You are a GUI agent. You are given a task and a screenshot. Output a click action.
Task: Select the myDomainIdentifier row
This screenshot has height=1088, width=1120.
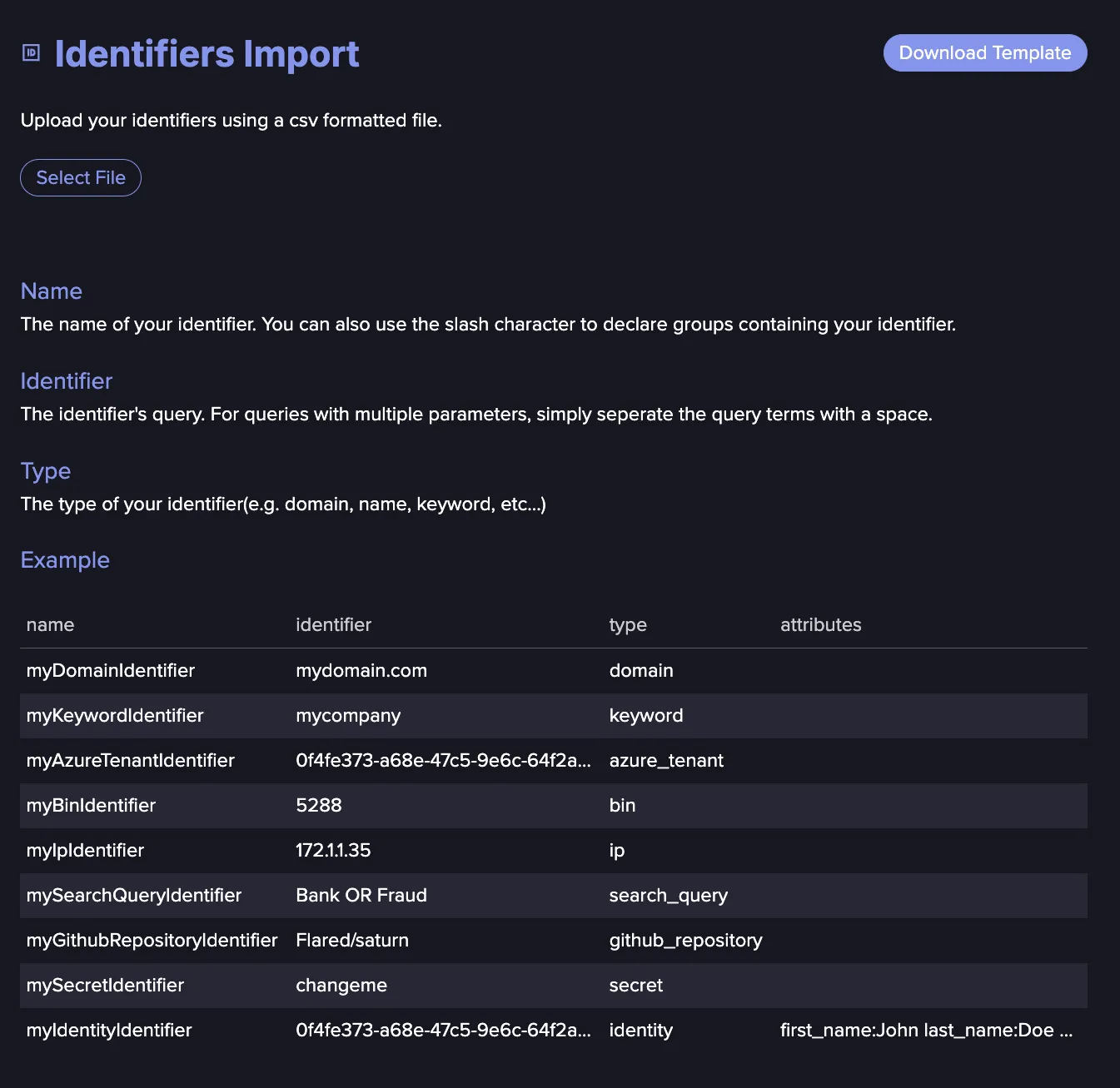pyautogui.click(x=554, y=671)
